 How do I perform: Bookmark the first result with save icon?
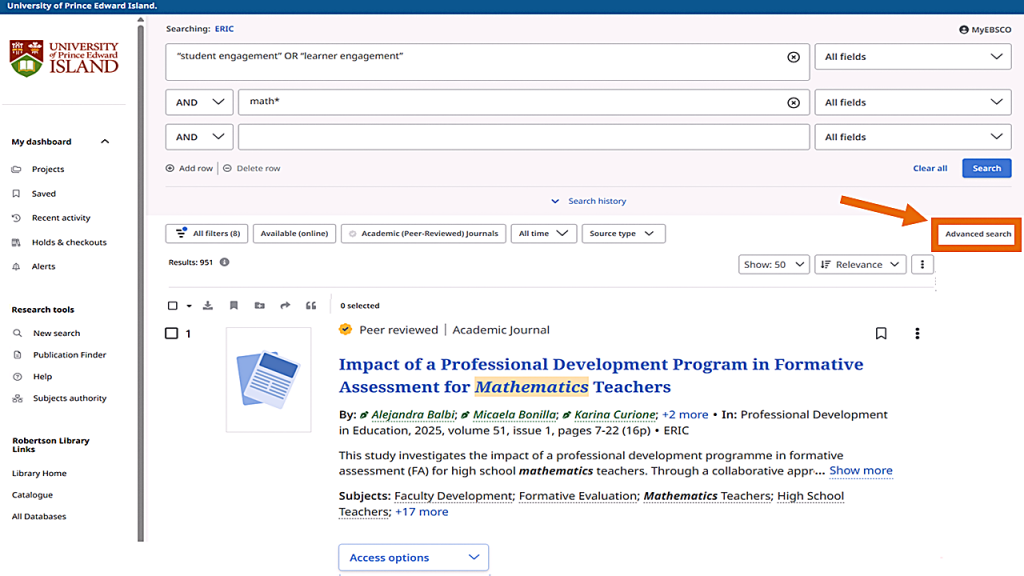point(881,334)
